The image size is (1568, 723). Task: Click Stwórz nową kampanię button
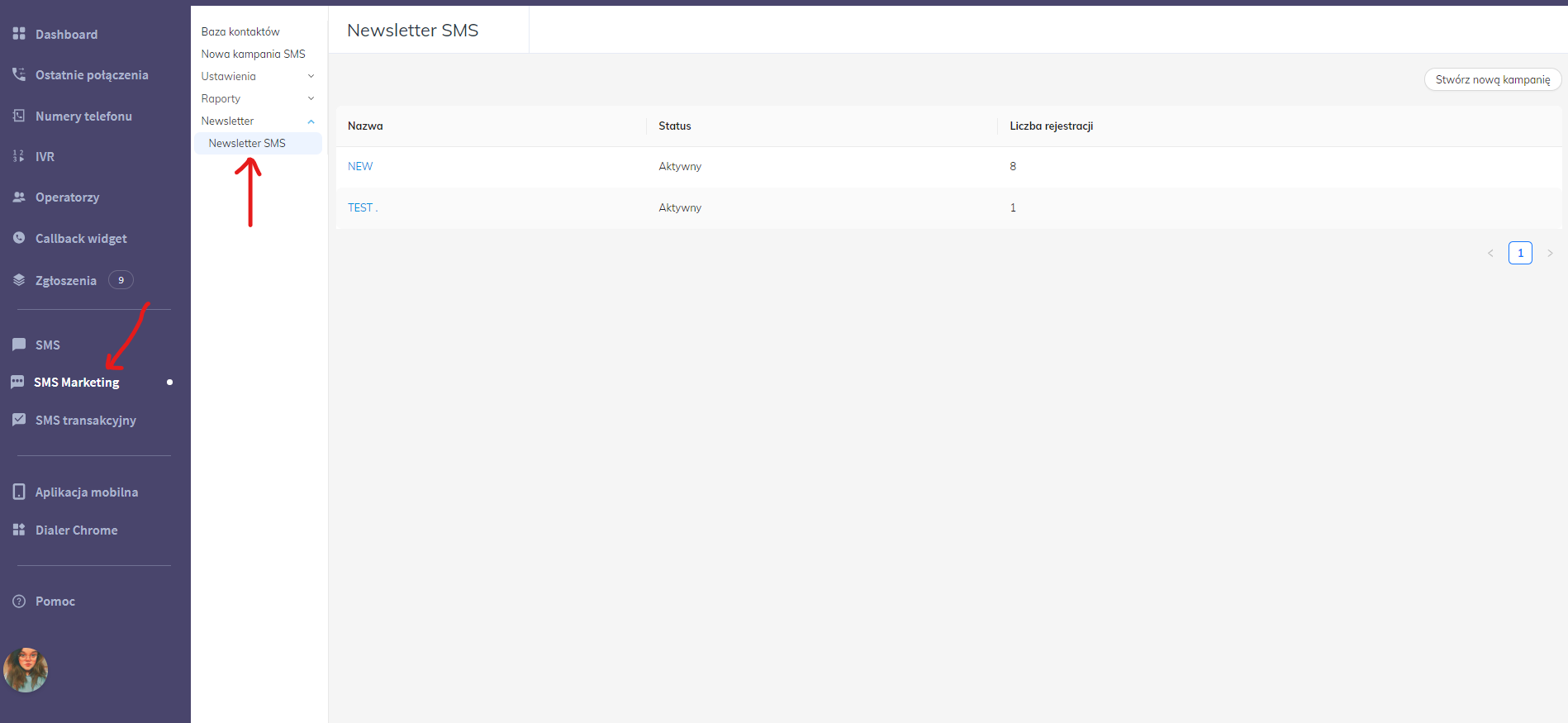coord(1493,79)
